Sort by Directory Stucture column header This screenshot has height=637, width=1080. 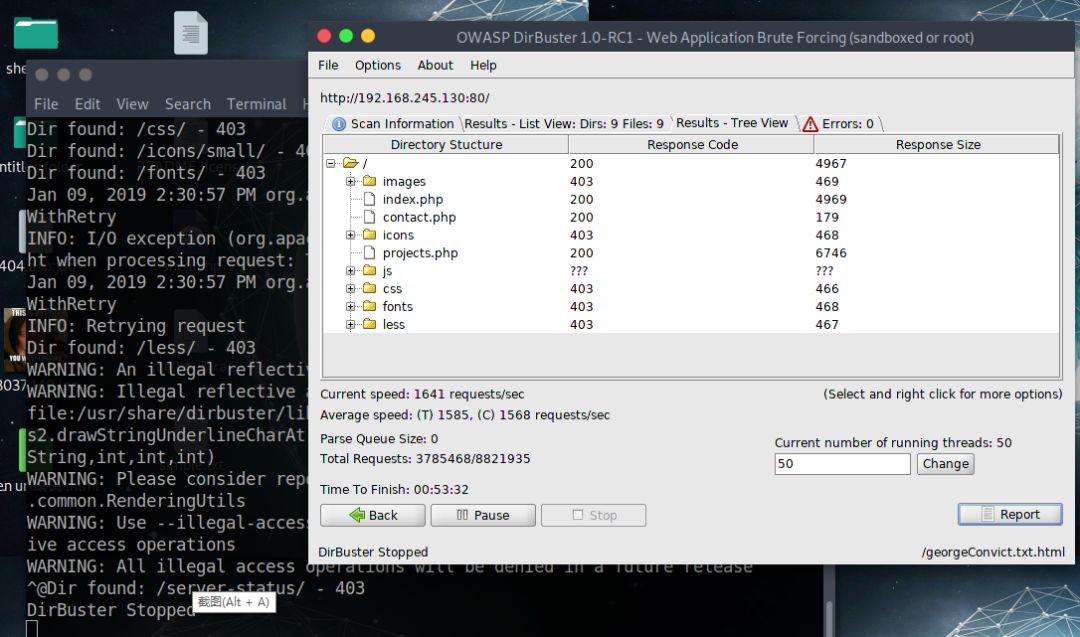click(446, 145)
